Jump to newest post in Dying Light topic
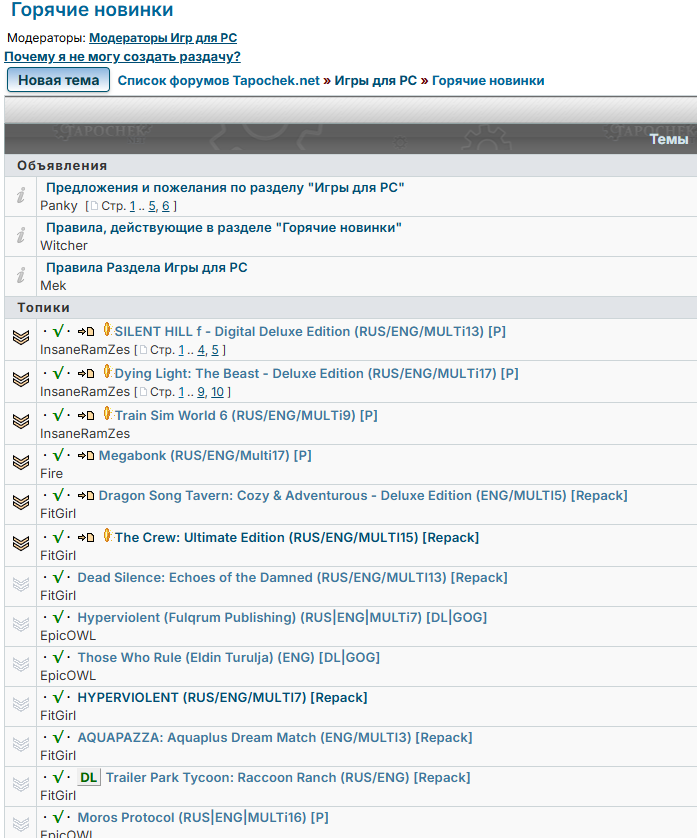This screenshot has height=838, width=697. point(86,374)
